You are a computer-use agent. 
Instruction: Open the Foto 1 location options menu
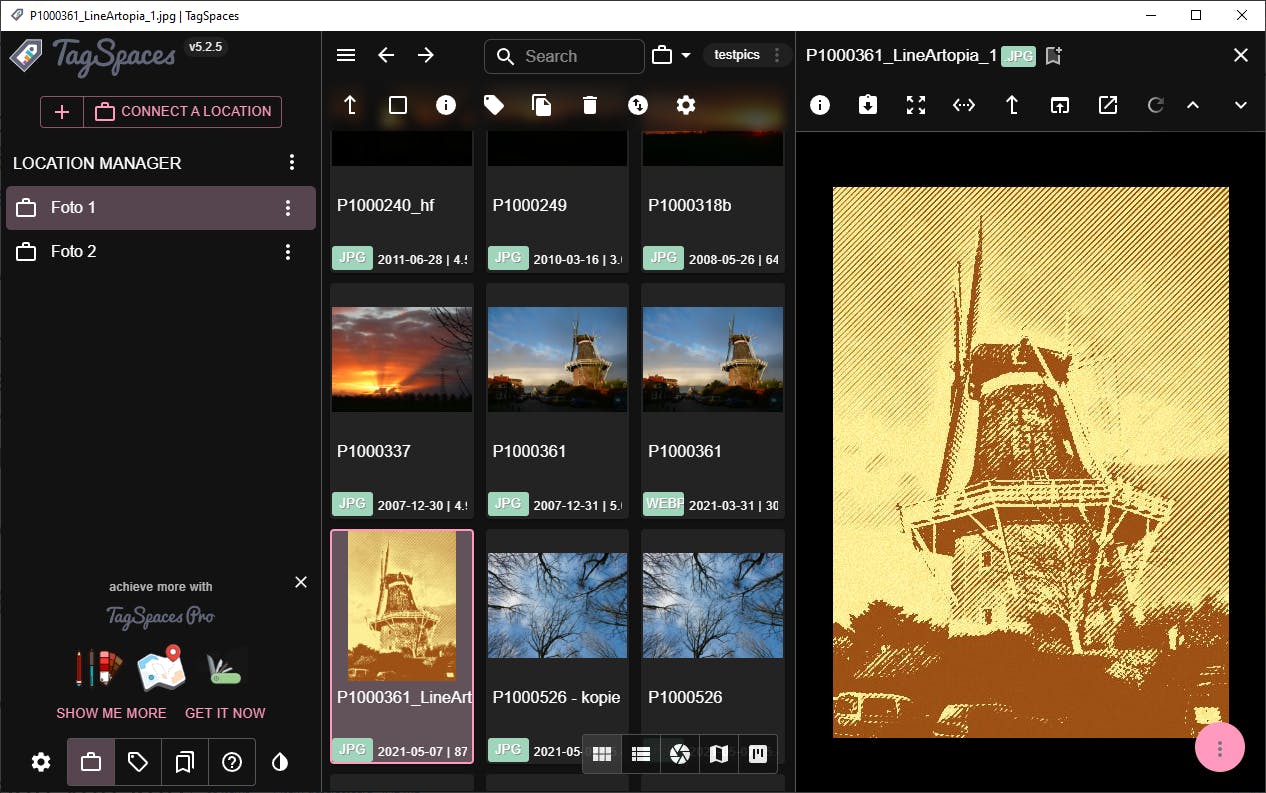[288, 207]
